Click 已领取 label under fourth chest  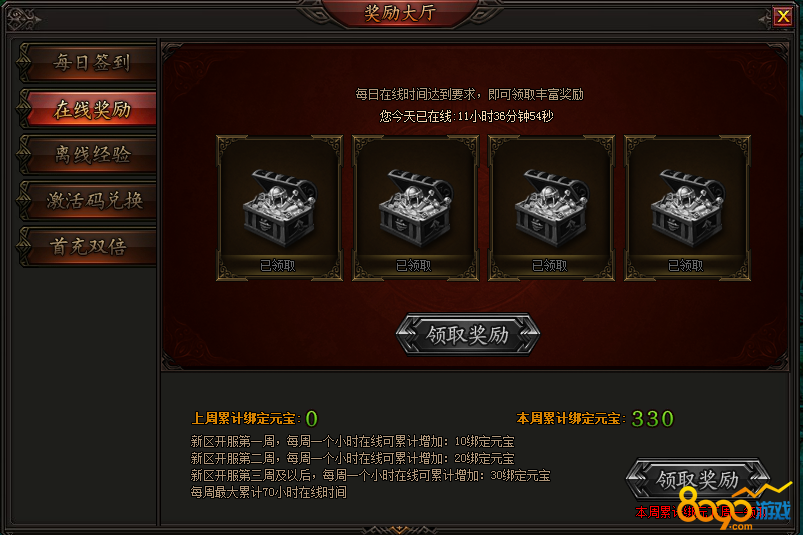tap(686, 265)
